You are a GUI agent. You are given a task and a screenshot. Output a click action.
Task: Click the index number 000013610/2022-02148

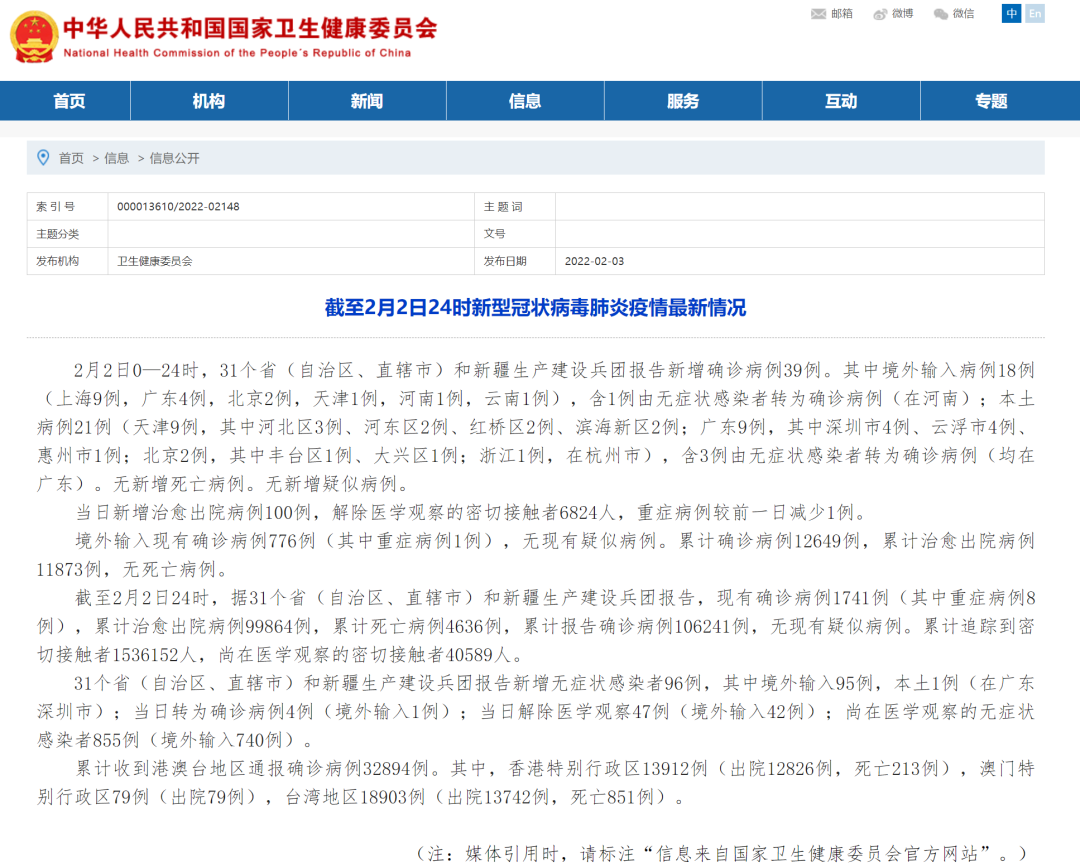[178, 207]
